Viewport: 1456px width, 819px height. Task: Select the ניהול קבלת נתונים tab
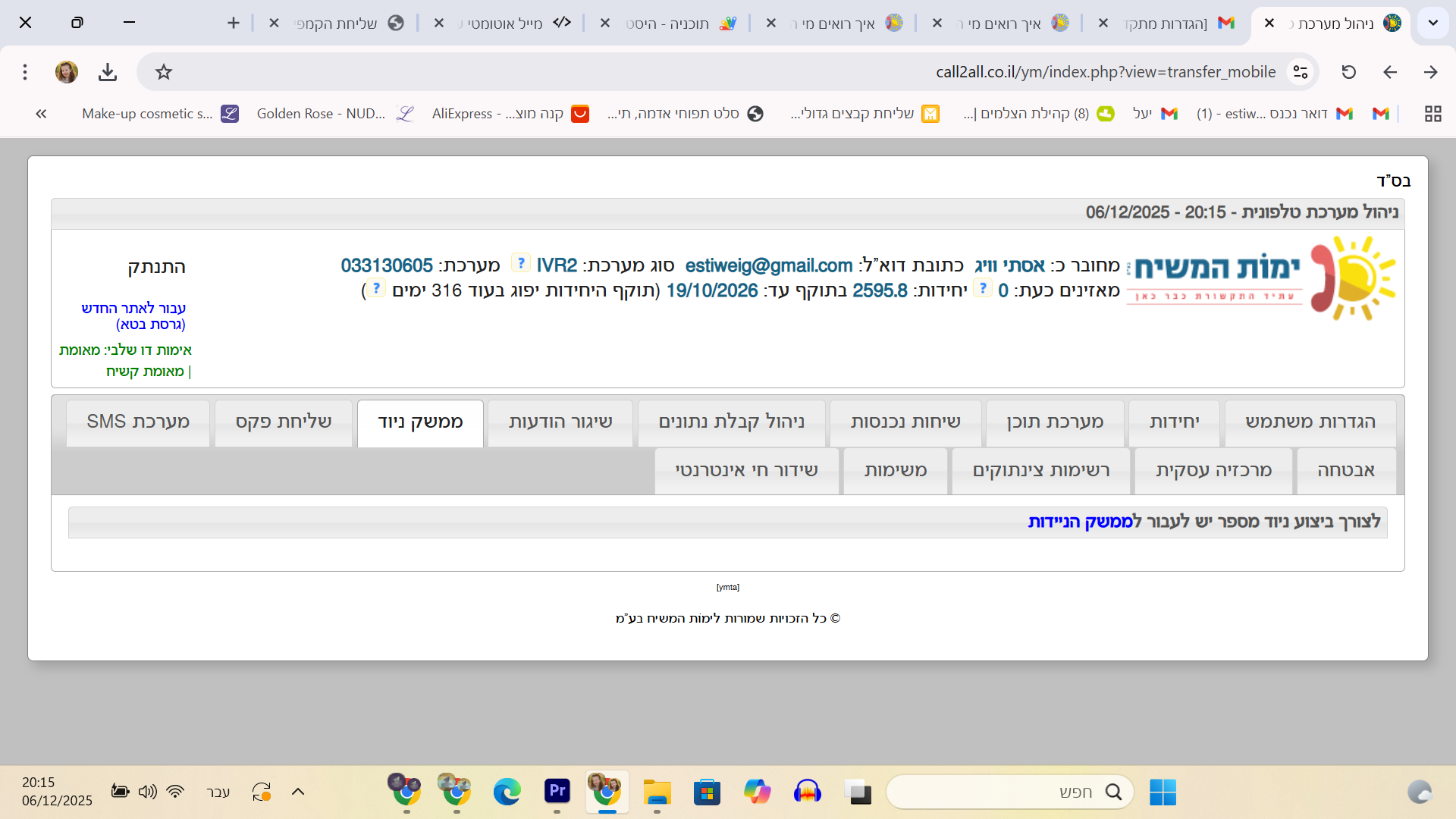click(x=731, y=422)
